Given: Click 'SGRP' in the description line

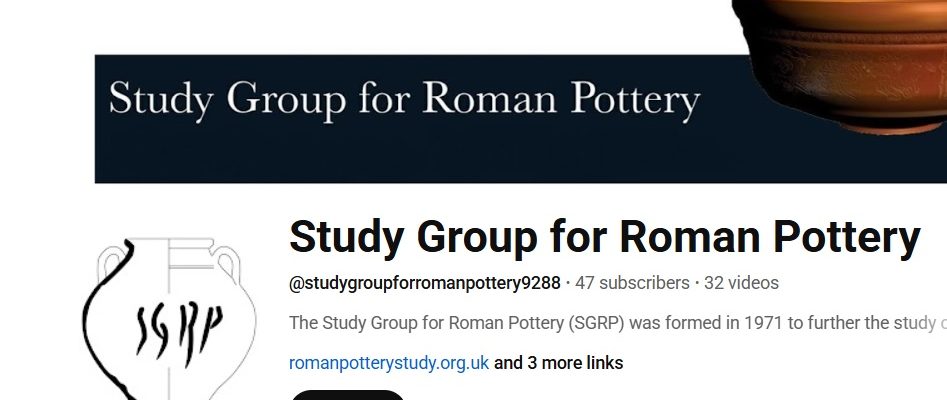Looking at the screenshot, I should click(590, 323).
